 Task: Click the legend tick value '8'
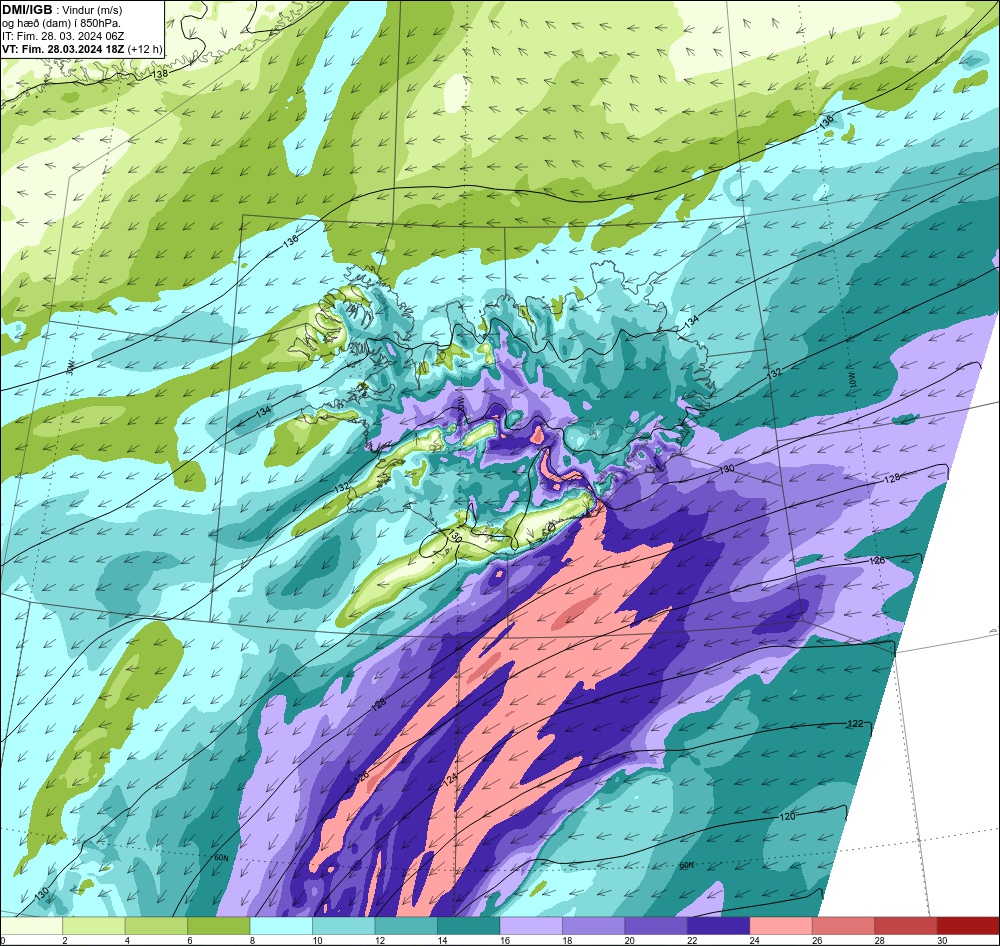[x=253, y=940]
